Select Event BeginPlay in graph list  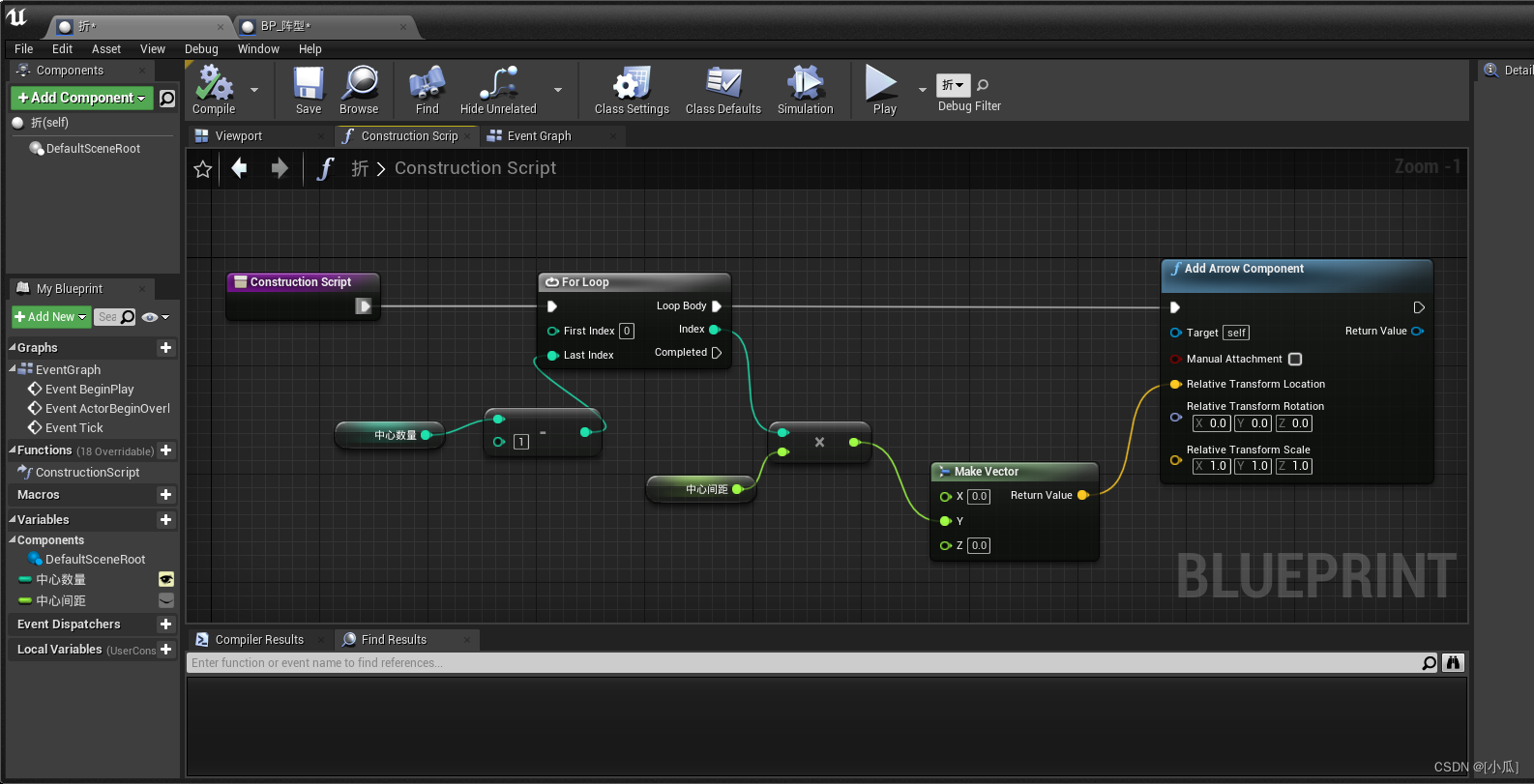[x=90, y=390]
